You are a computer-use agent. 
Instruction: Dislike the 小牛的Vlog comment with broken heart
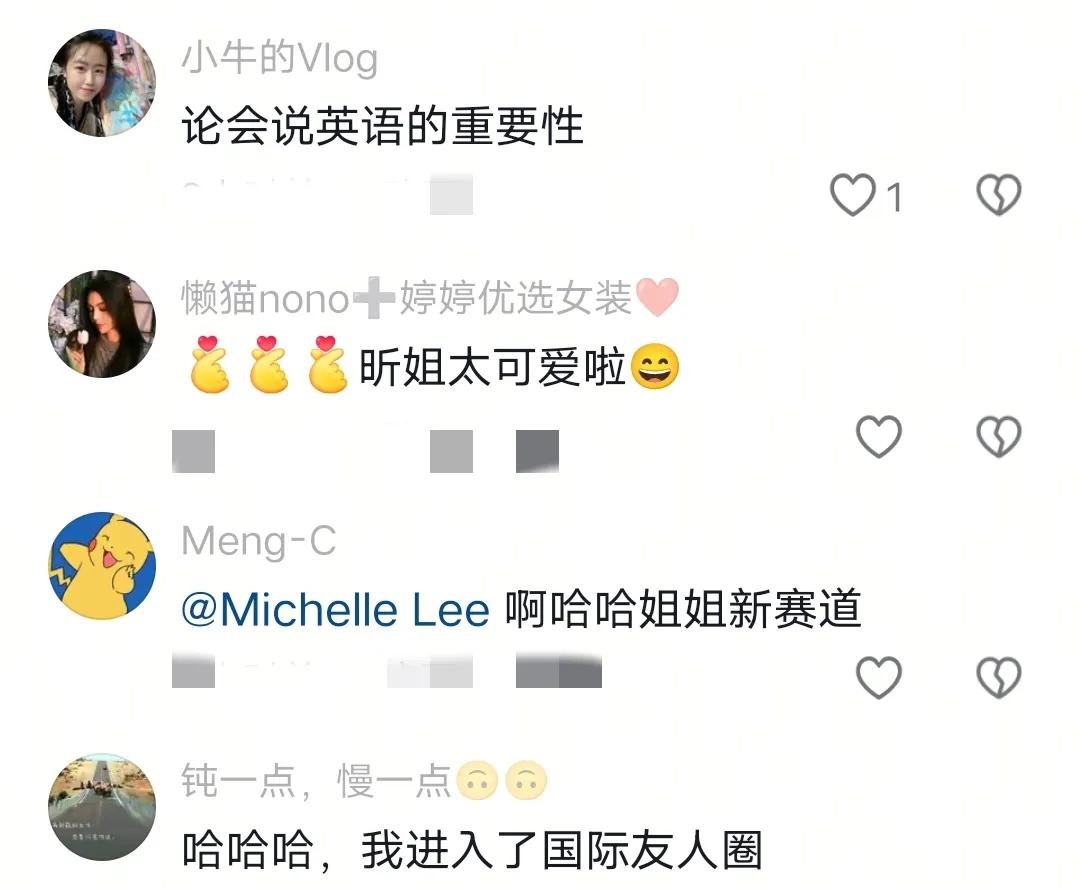point(999,195)
